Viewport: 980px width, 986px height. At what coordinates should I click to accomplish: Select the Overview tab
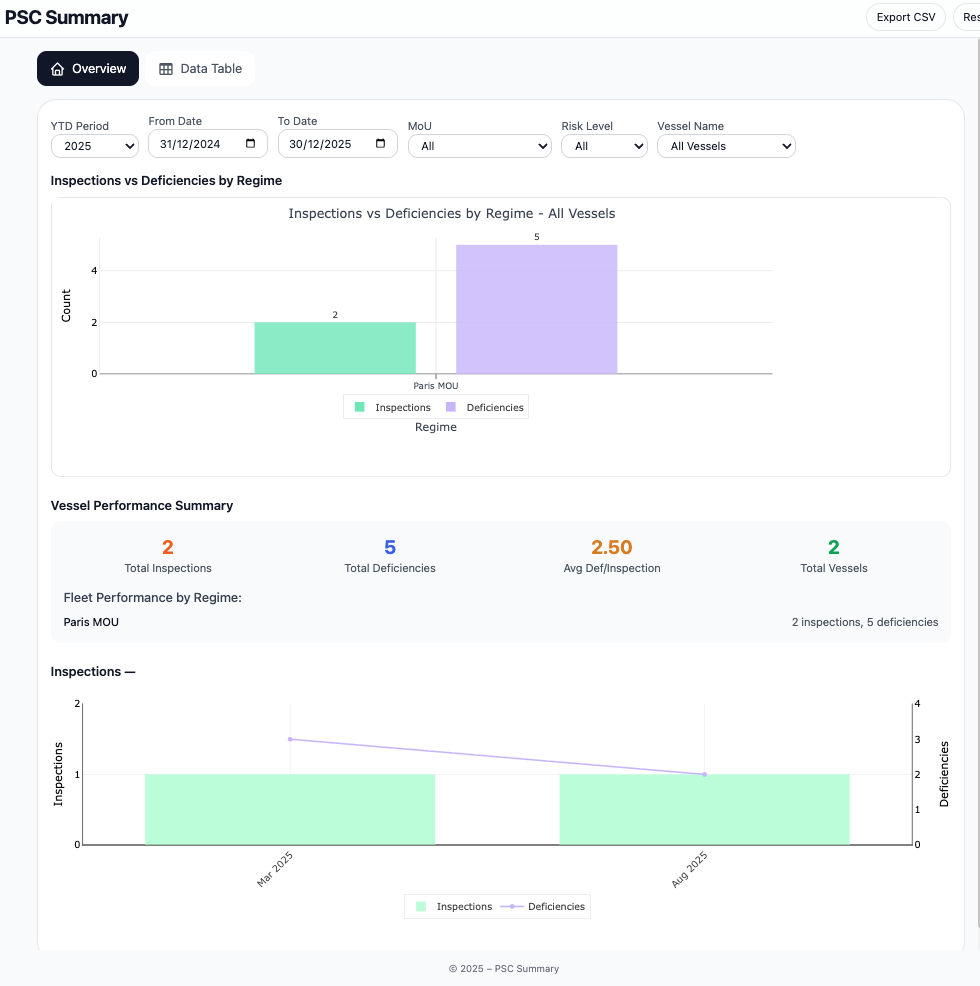click(x=88, y=68)
